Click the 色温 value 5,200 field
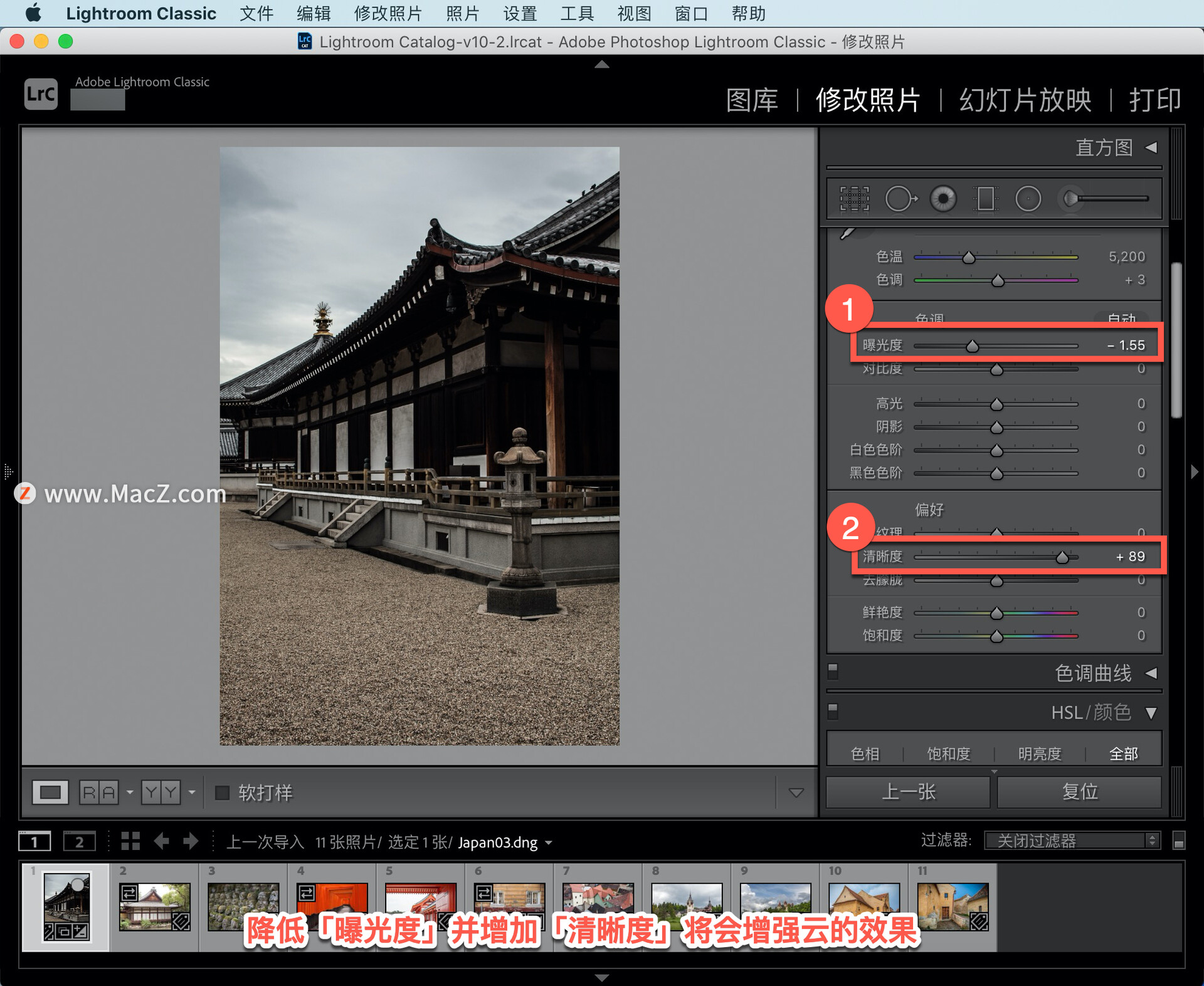 (1126, 256)
